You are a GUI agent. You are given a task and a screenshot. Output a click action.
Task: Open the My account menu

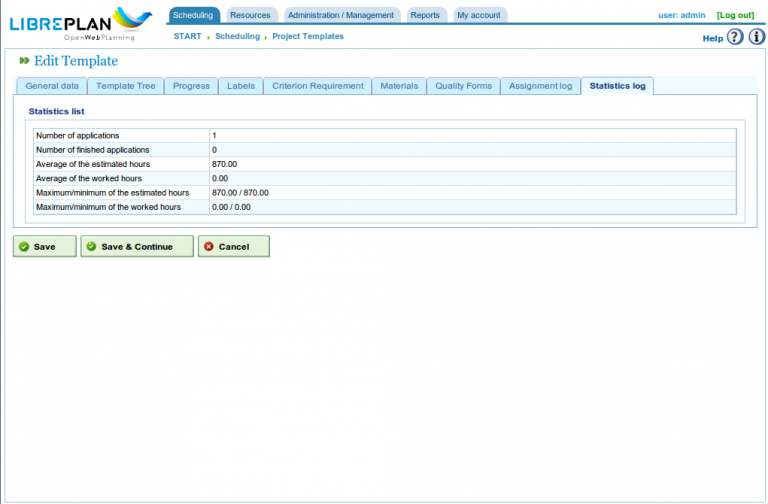point(479,15)
